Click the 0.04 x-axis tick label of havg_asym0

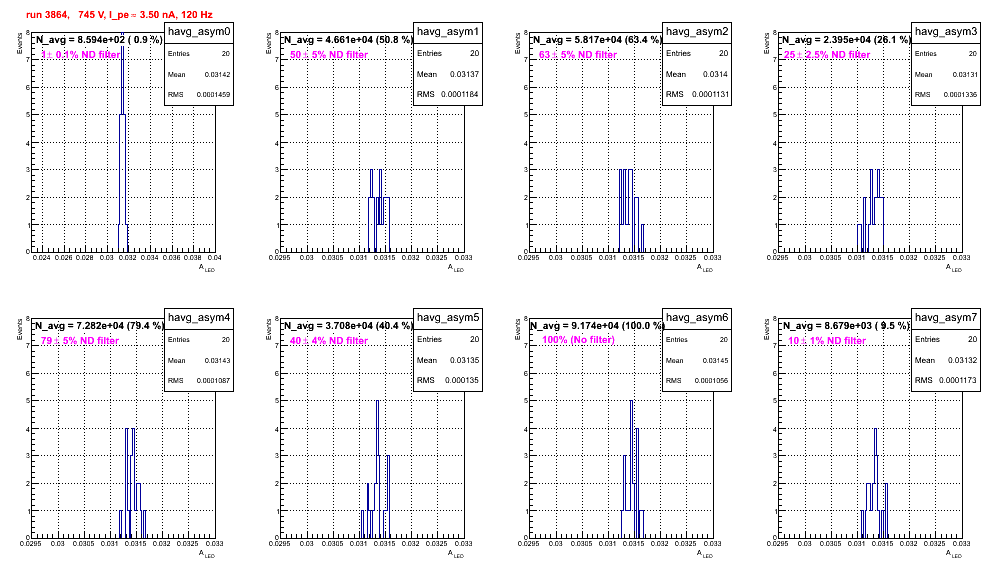point(215,257)
